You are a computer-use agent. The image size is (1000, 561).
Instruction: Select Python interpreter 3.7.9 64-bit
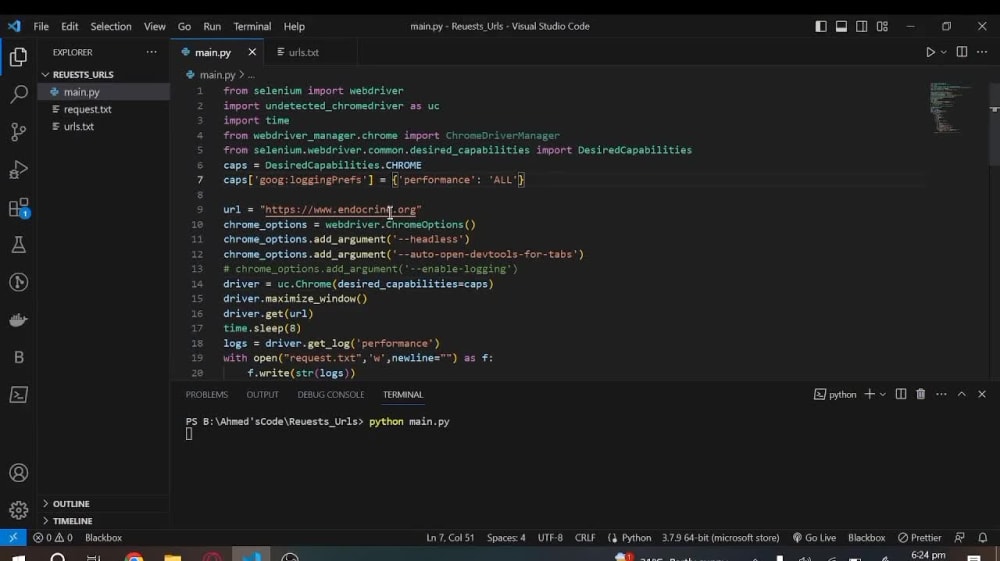pyautogui.click(x=721, y=537)
